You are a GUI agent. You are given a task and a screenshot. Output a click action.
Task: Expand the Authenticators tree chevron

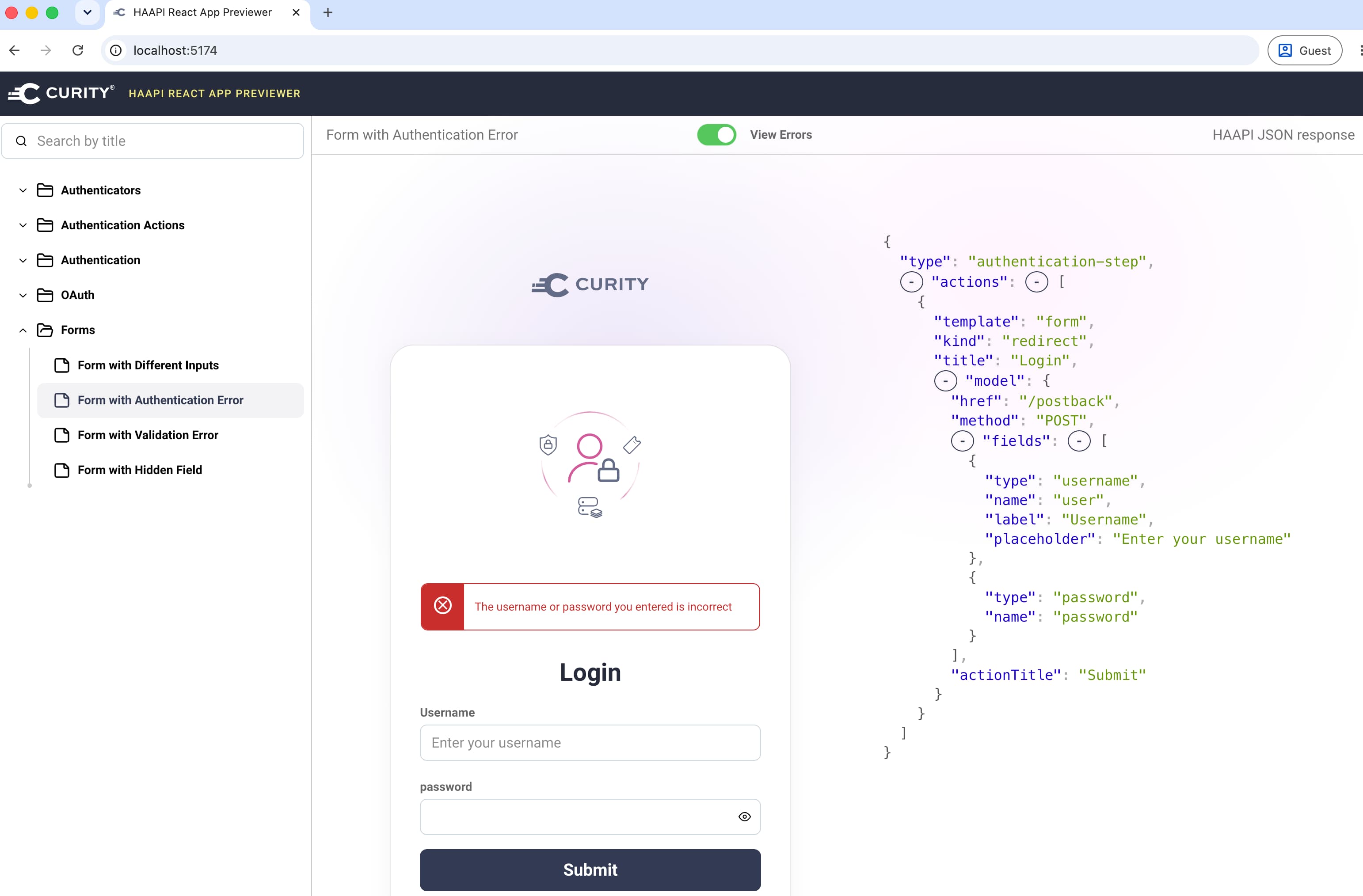click(23, 190)
